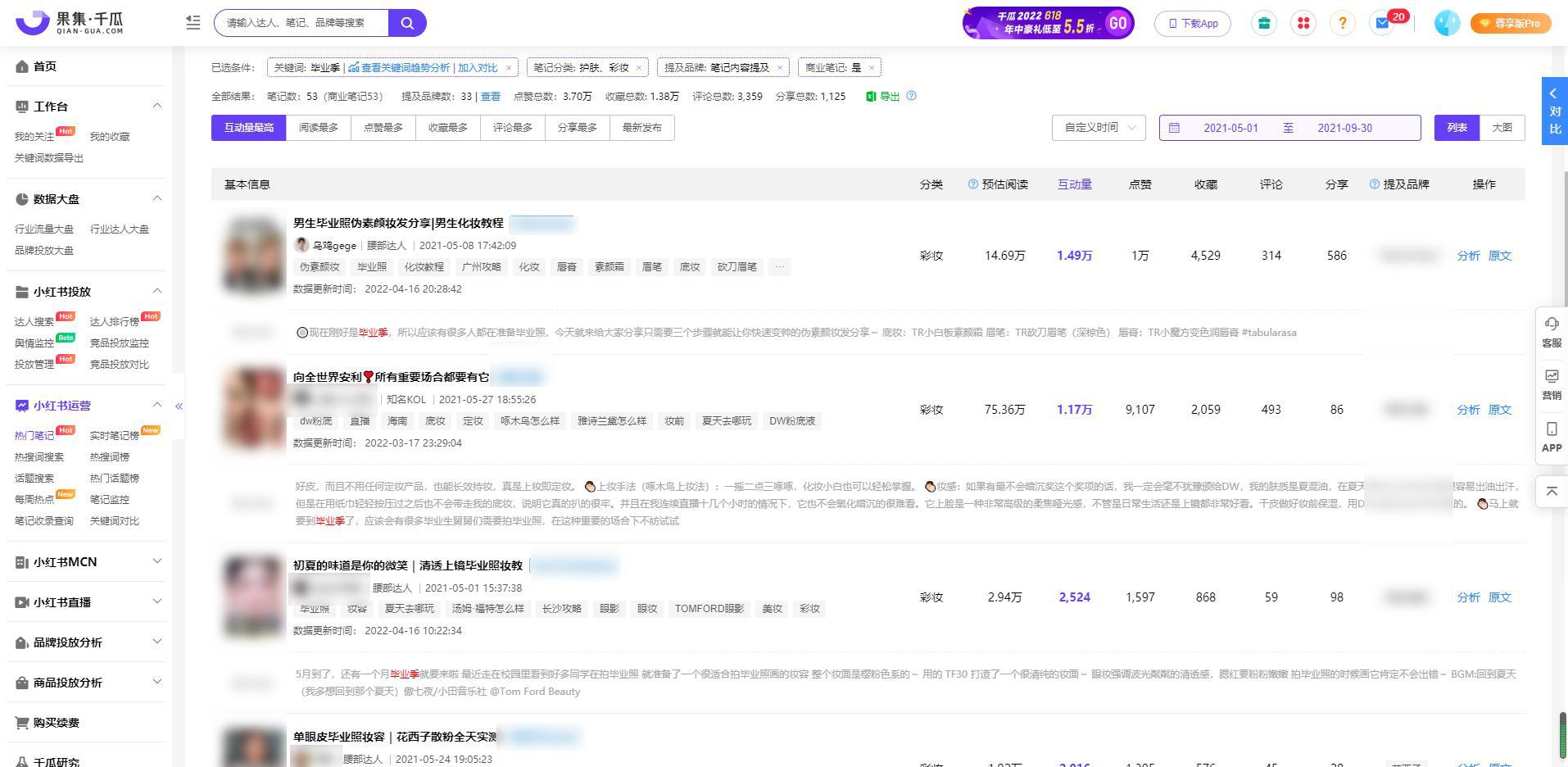1568x767 pixels.
Task: Select the 最新发布 sort tab
Action: [x=642, y=128]
